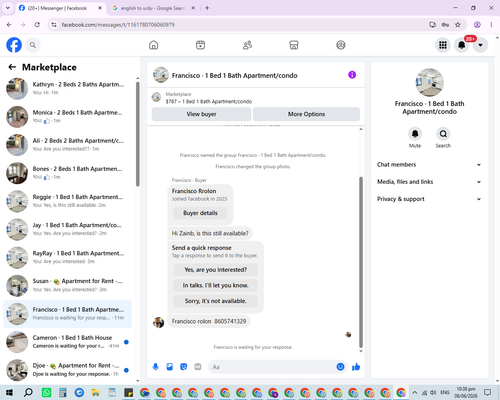Open a new browser tab

coord(207,8)
